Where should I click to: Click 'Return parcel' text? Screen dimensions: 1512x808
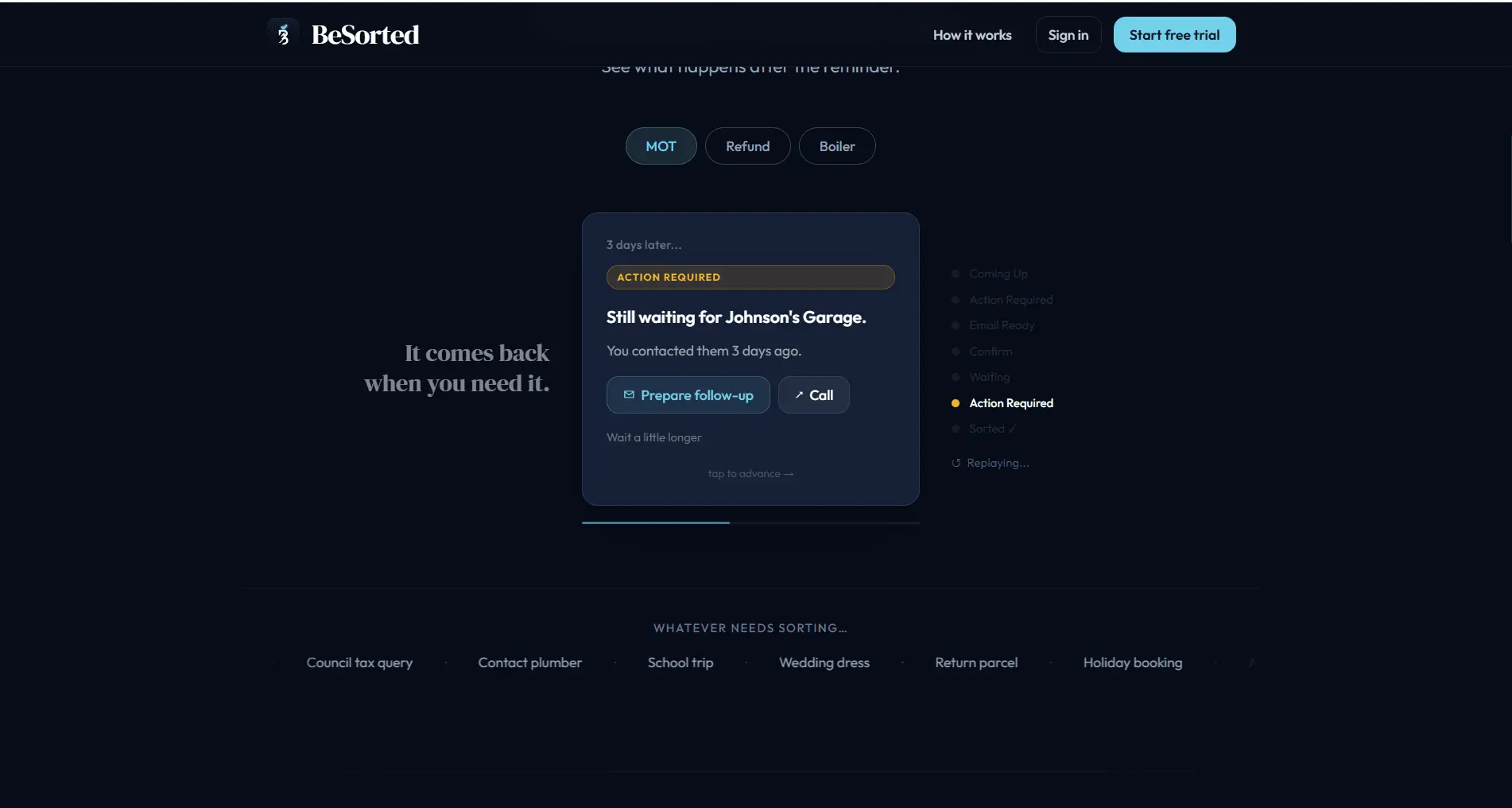(x=976, y=662)
